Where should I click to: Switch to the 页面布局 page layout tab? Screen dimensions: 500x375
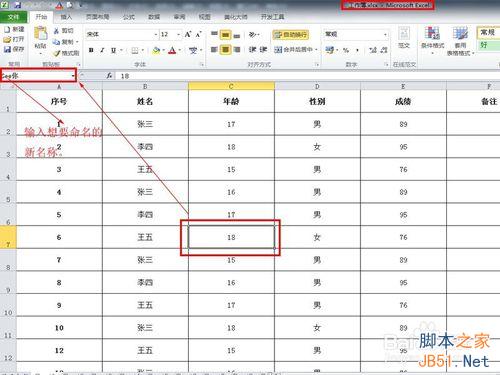click(98, 17)
